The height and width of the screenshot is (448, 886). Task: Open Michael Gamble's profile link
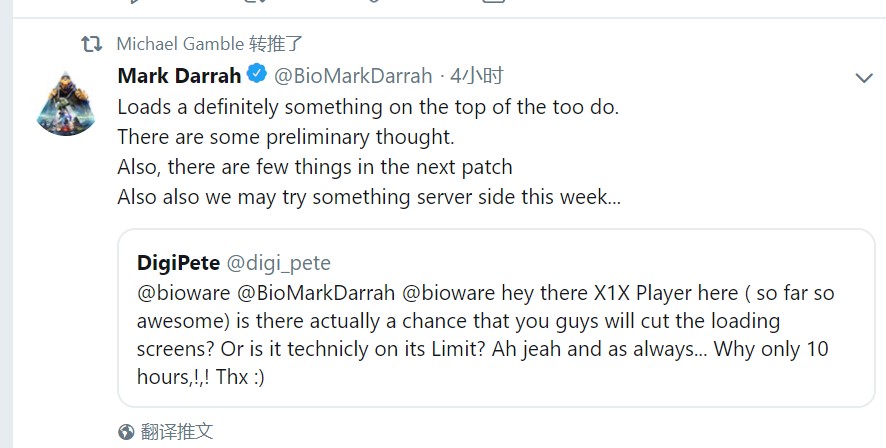point(180,44)
